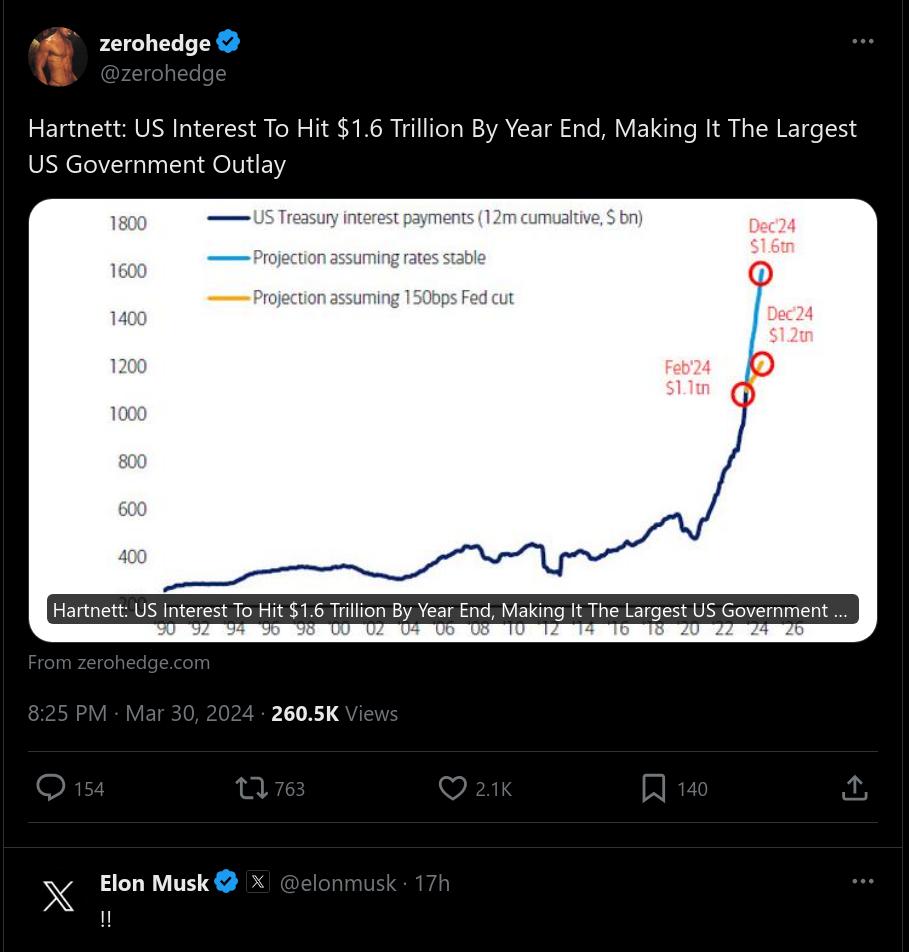Open zerohedge profile picture
The width and height of the screenshot is (909, 952).
(x=58, y=57)
